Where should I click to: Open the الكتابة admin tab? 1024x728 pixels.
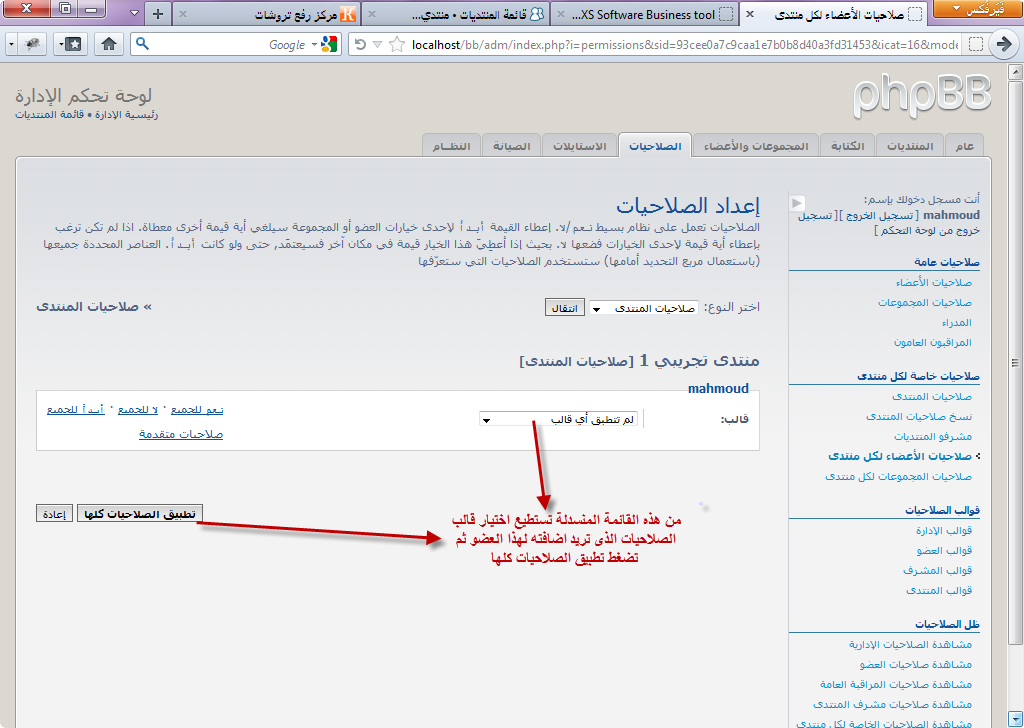847,146
